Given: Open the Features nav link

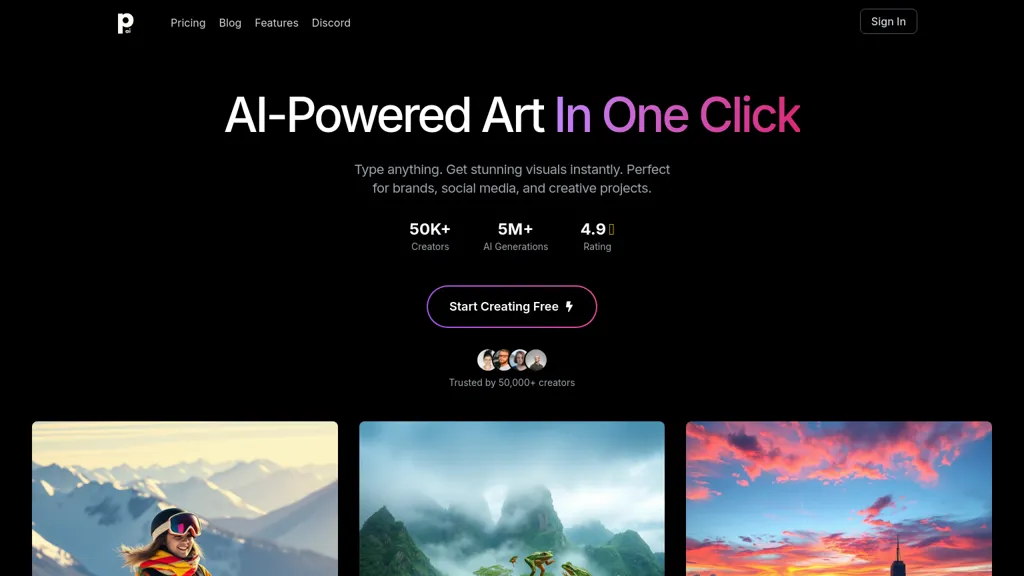Looking at the screenshot, I should 276,23.
